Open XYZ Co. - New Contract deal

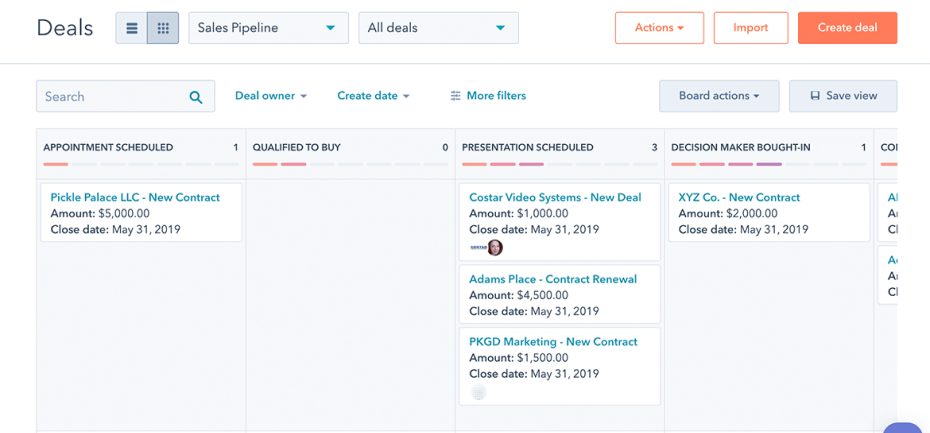(739, 197)
